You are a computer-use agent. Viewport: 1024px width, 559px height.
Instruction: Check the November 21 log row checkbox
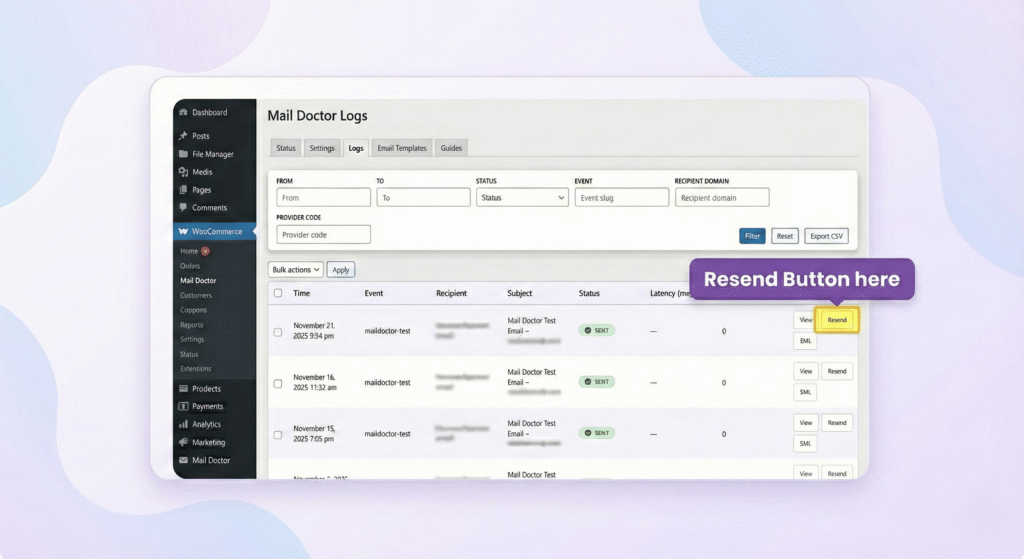278,331
